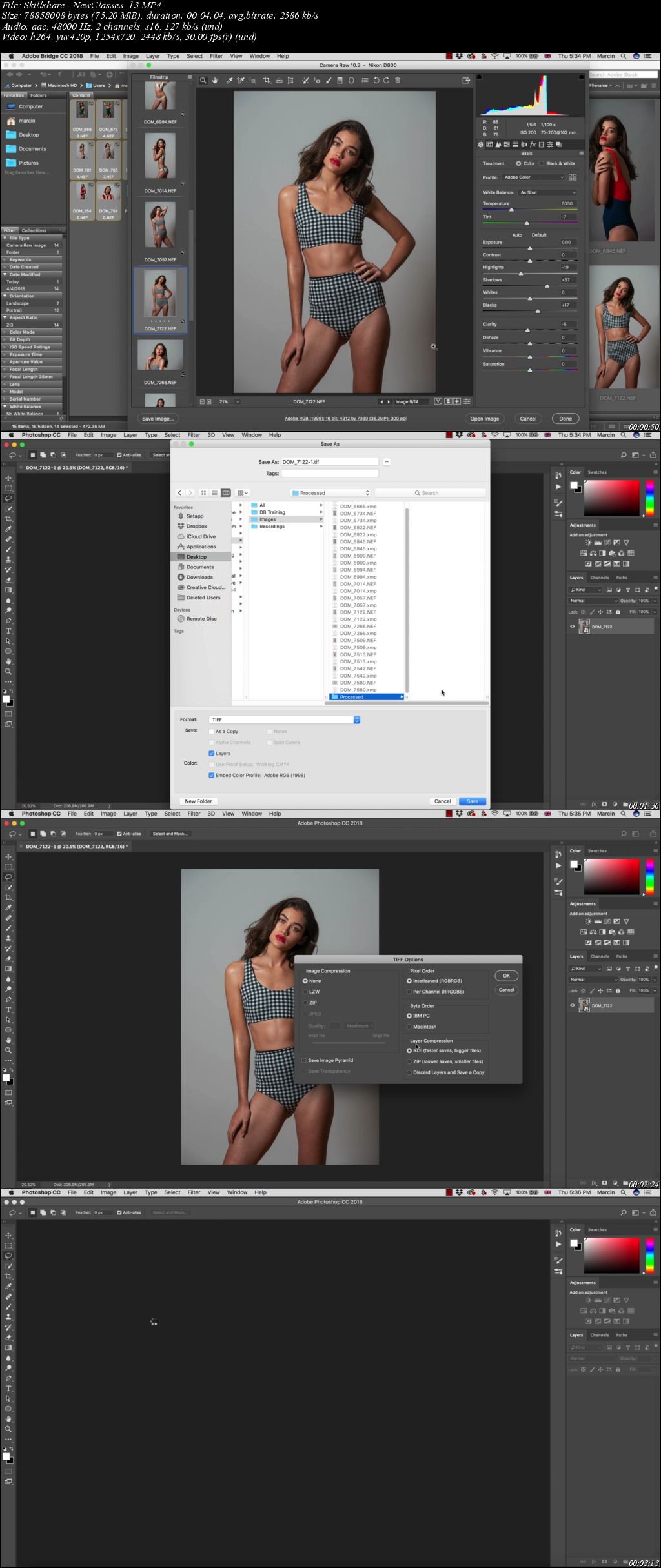Image resolution: width=661 pixels, height=1568 pixels.
Task: Collapse Save As dialog with the arrow button
Action: [x=387, y=461]
